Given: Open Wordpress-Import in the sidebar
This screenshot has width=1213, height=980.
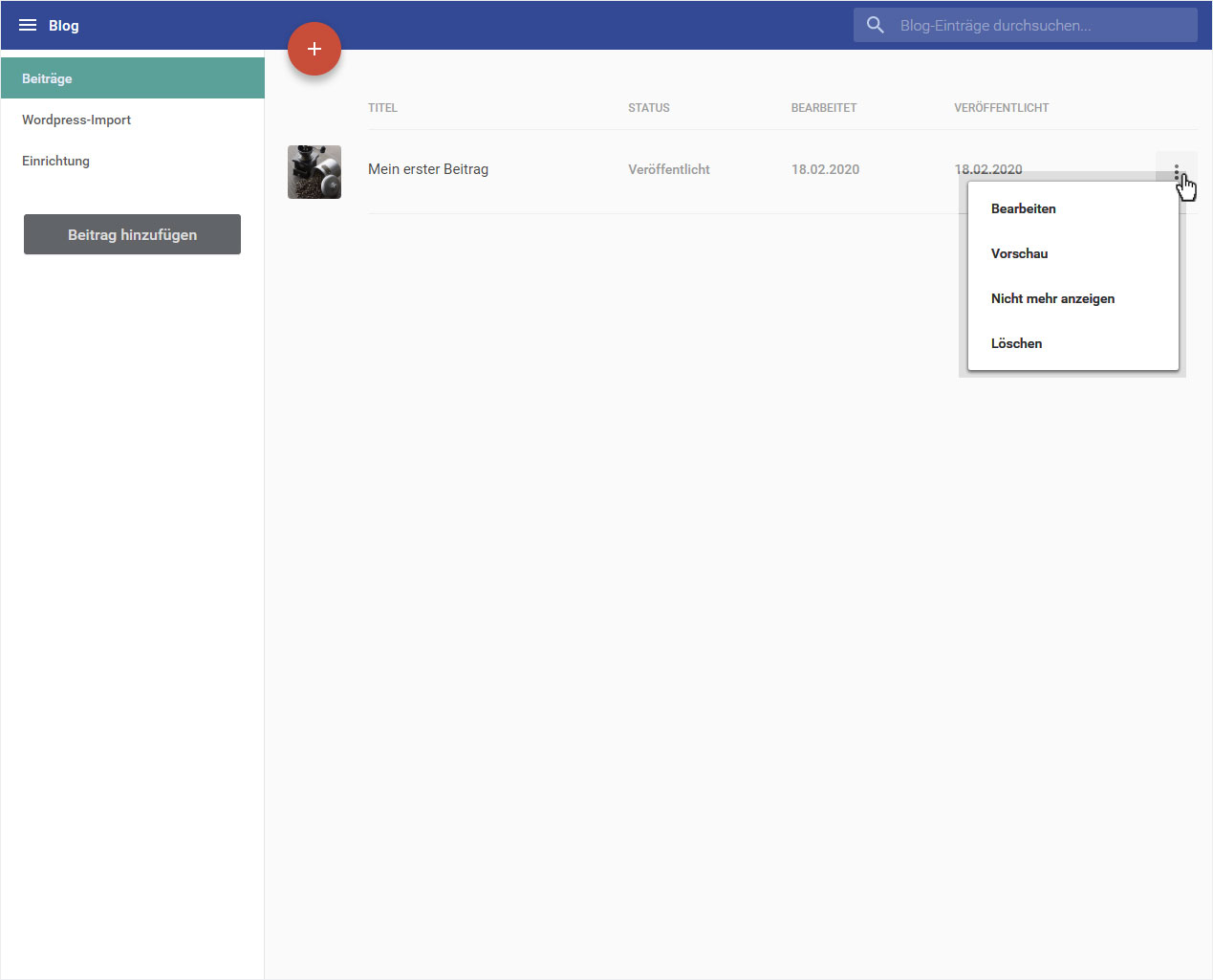Looking at the screenshot, I should [x=133, y=120].
